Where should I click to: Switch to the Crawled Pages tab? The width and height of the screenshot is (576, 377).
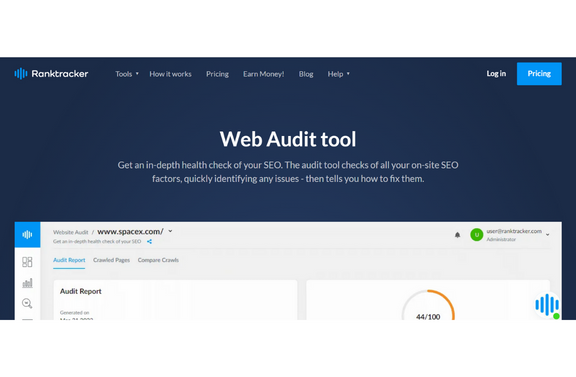click(111, 260)
